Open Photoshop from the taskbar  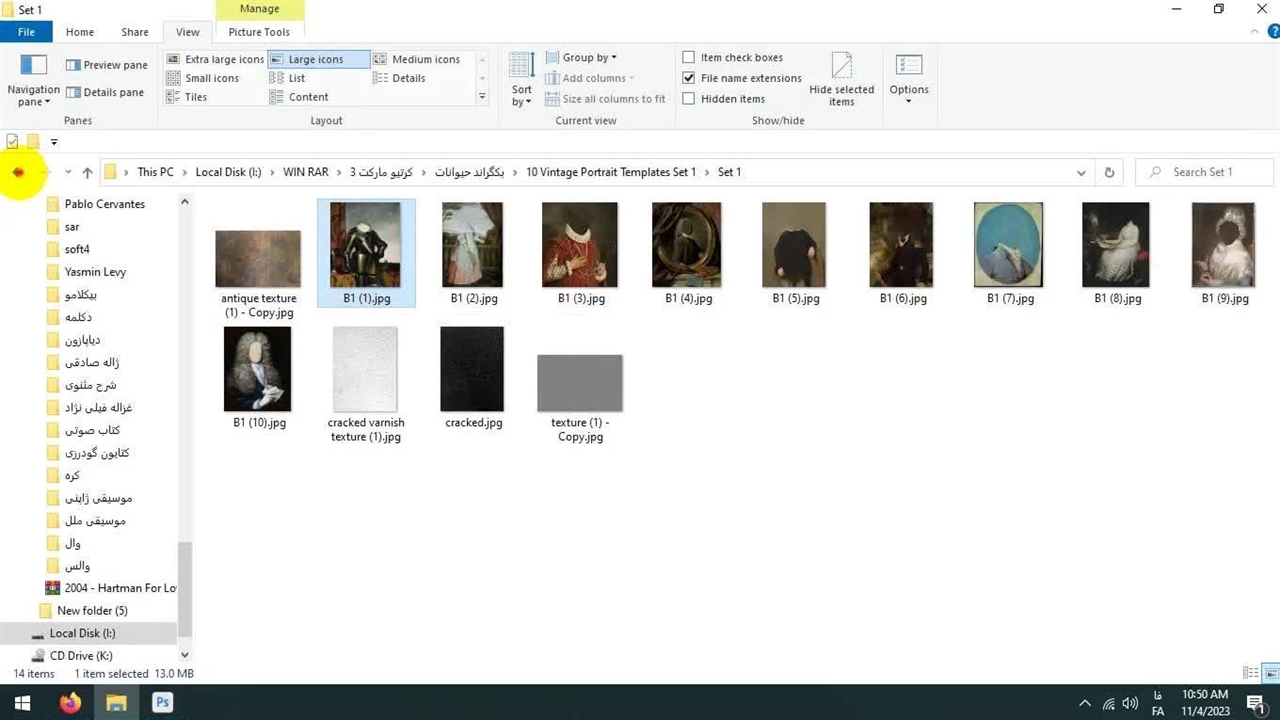pyautogui.click(x=162, y=703)
